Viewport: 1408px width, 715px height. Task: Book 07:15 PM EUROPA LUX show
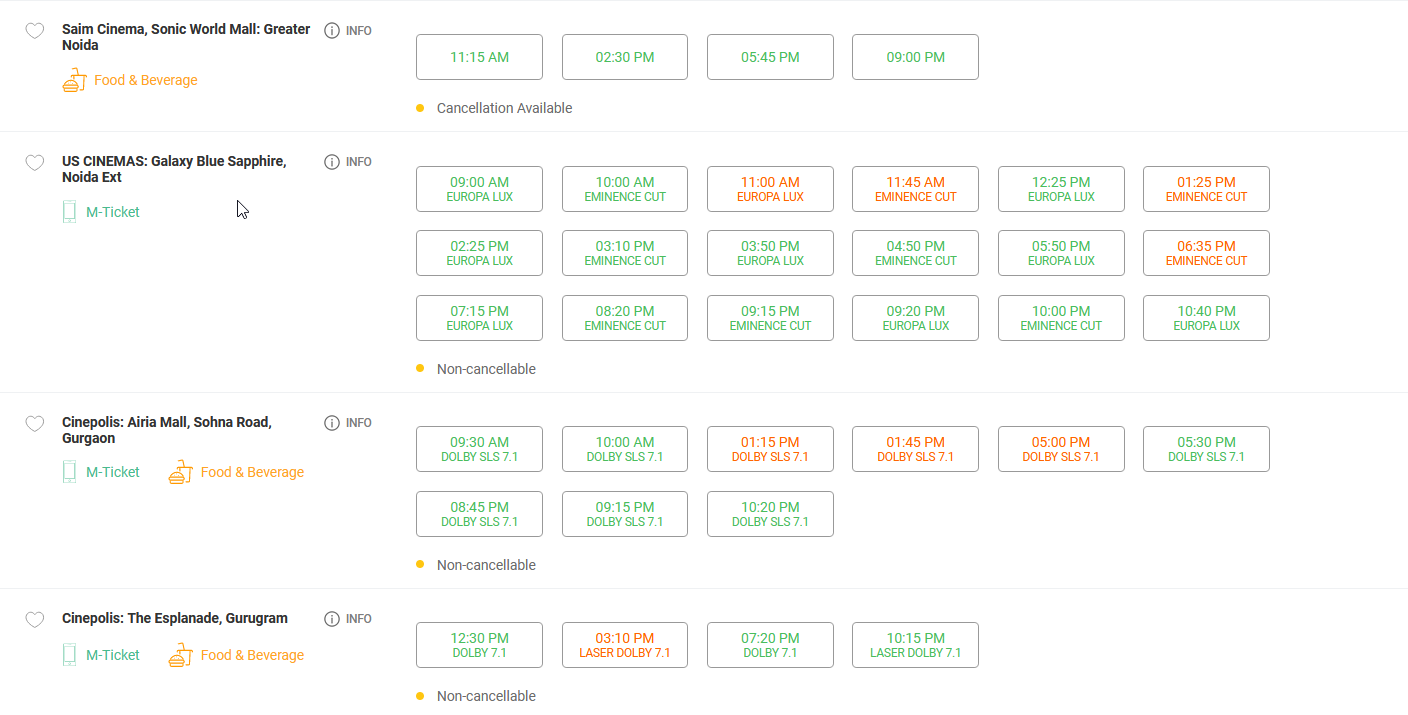479,318
